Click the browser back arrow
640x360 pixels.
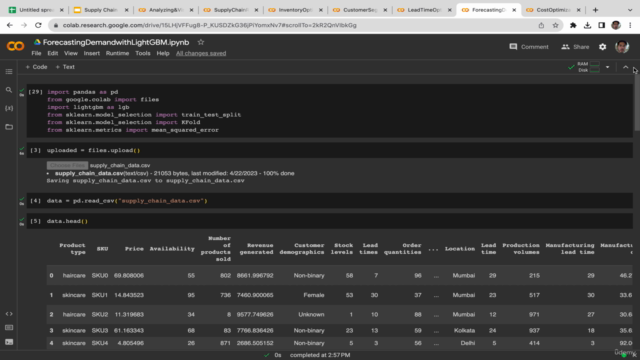[10, 25]
